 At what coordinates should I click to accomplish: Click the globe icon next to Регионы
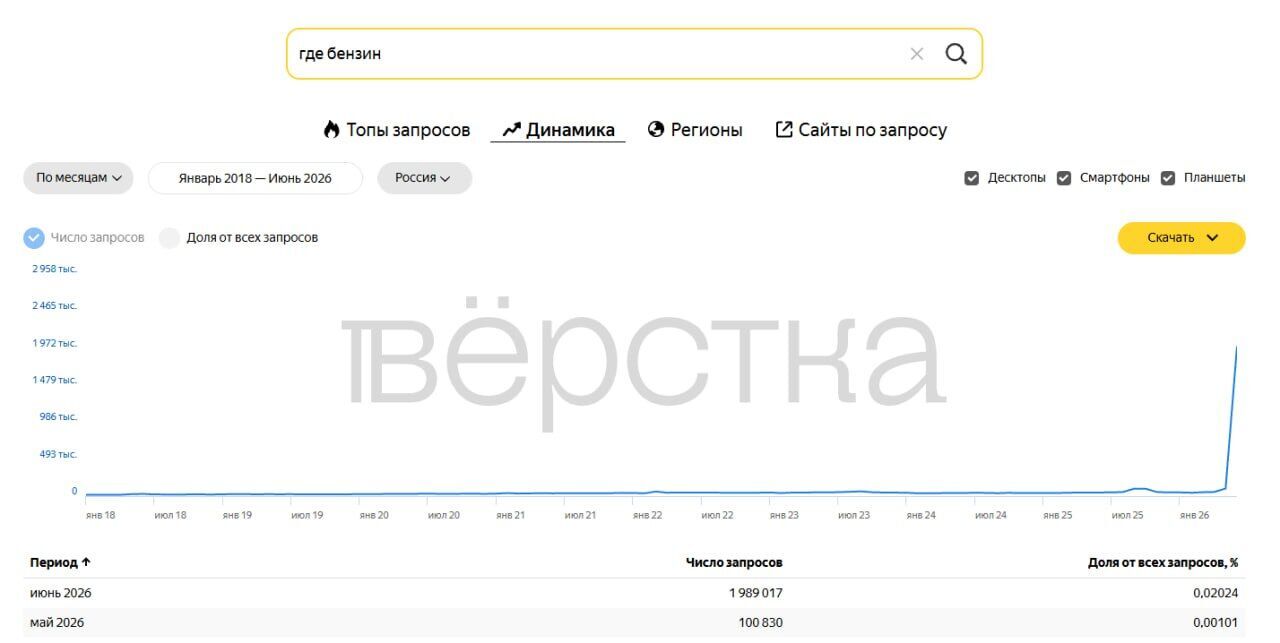pos(656,130)
